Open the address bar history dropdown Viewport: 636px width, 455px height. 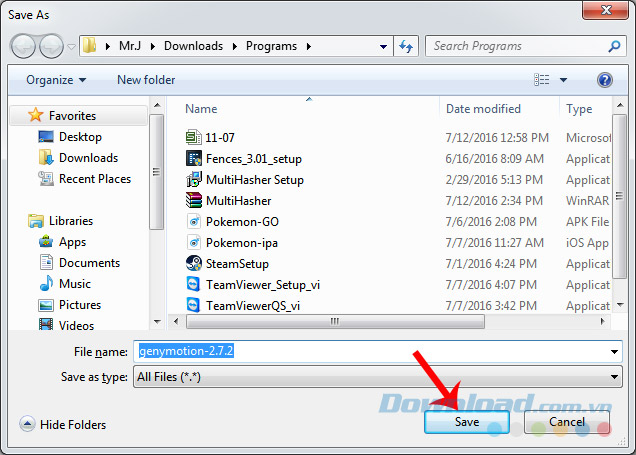pyautogui.click(x=383, y=47)
